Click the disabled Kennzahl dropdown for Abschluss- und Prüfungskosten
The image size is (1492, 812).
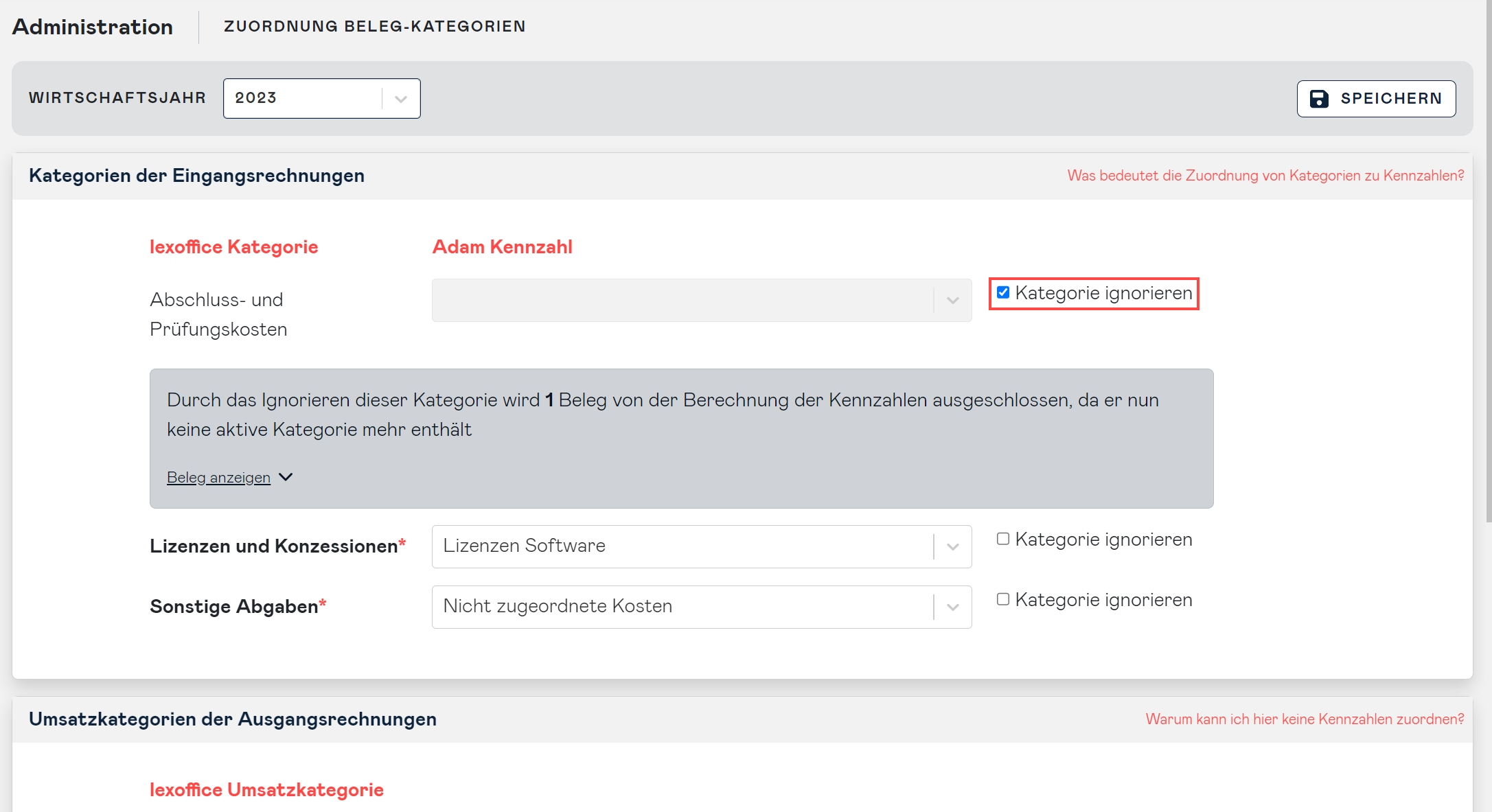tap(702, 300)
